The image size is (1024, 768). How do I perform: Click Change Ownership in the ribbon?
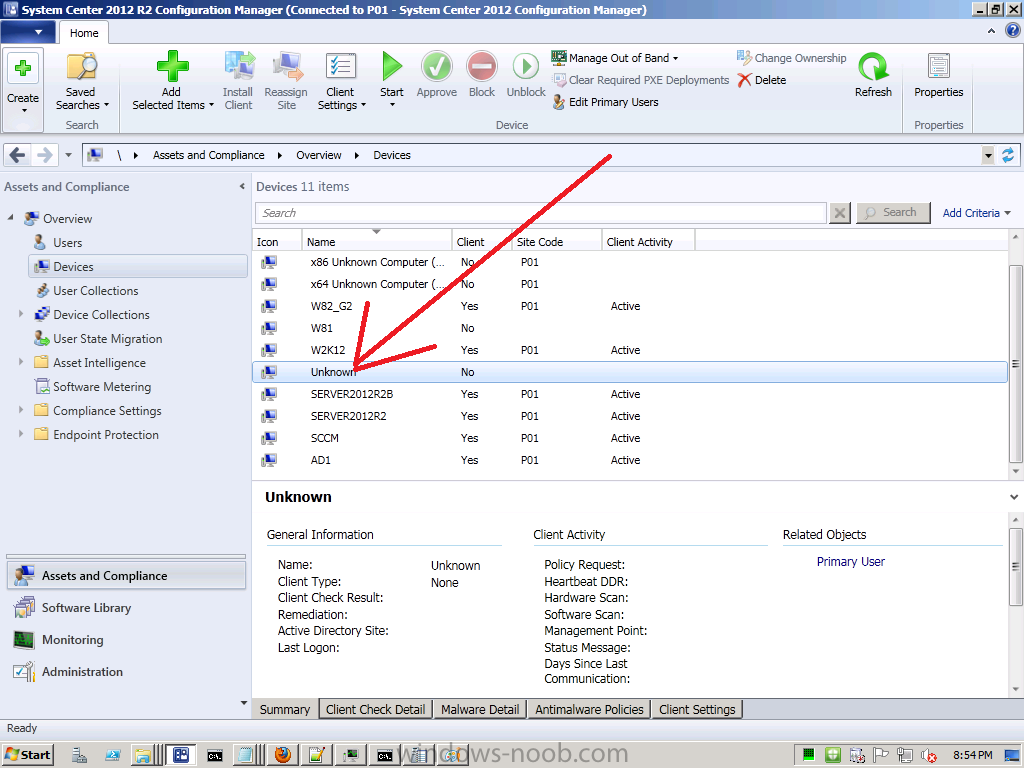click(x=792, y=57)
